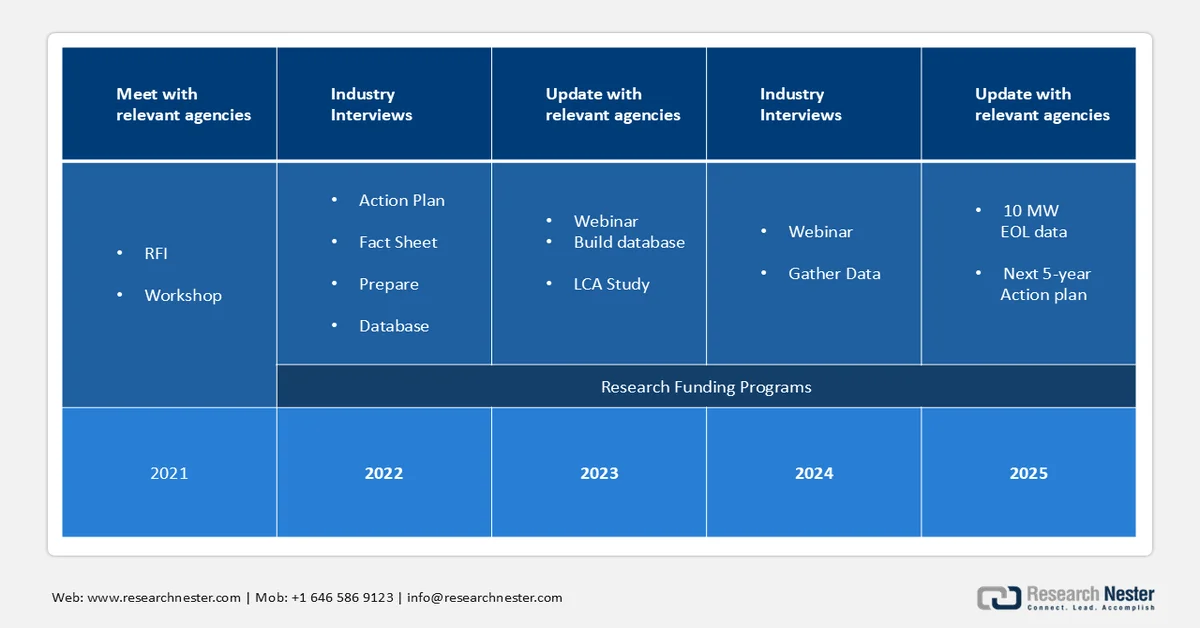
Task: Select the Action Plan bullet item
Action: [x=401, y=201]
